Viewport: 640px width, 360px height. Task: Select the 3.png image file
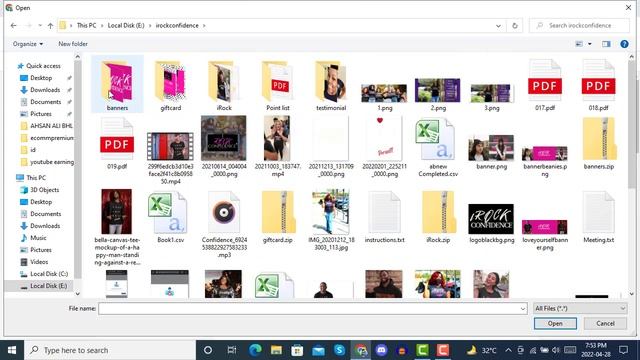(x=491, y=97)
